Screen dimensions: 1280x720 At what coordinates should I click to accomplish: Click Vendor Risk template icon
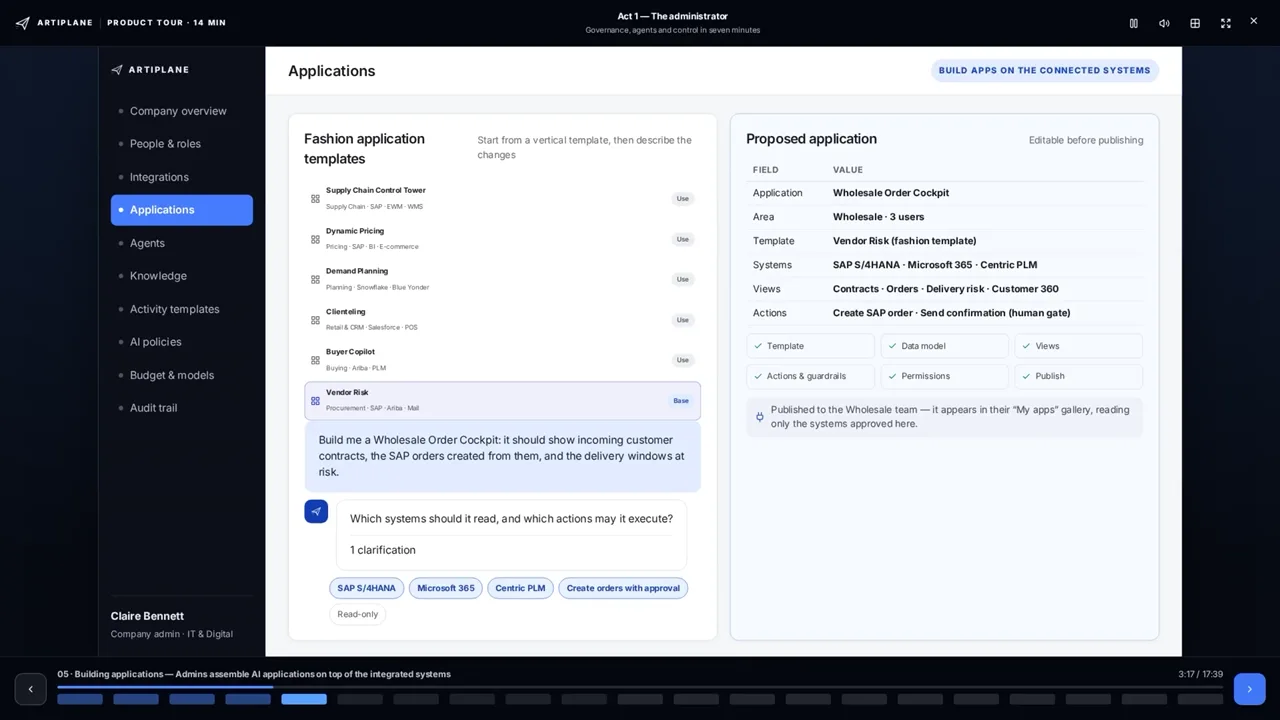click(x=315, y=401)
